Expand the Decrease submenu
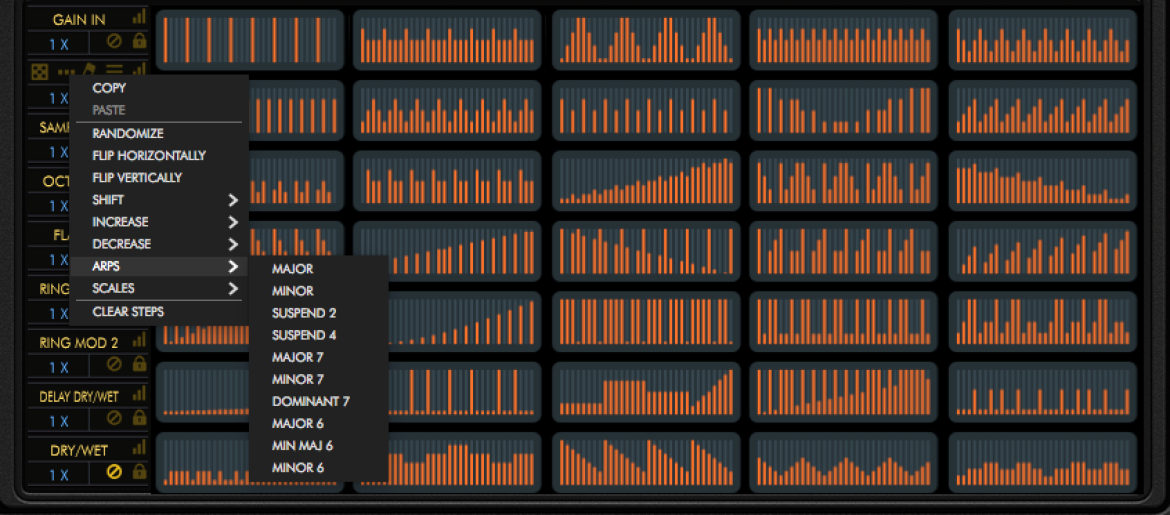This screenshot has width=1170, height=515. coord(159,244)
